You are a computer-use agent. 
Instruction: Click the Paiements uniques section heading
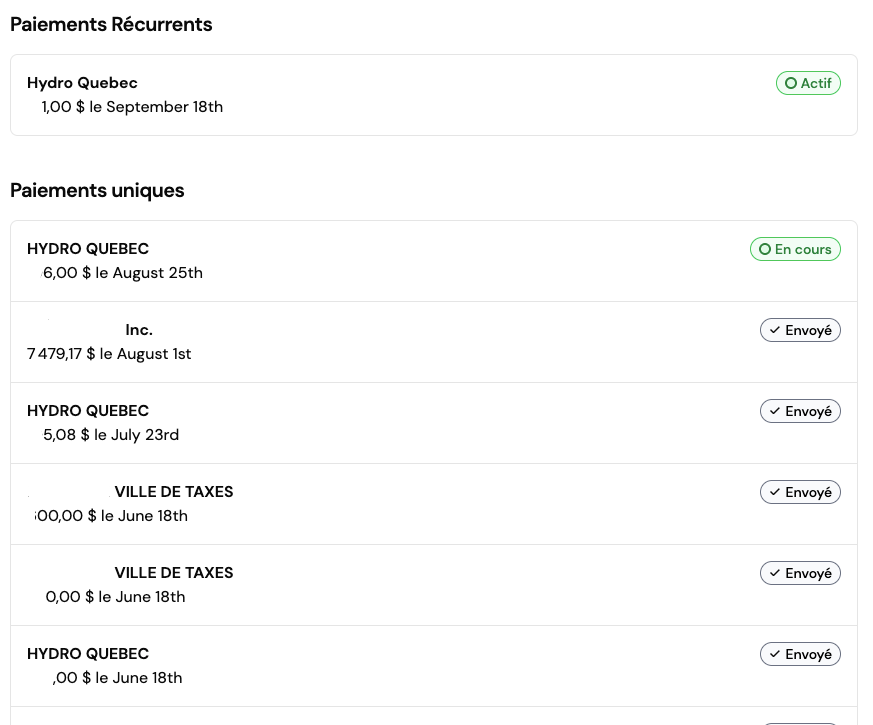[97, 191]
